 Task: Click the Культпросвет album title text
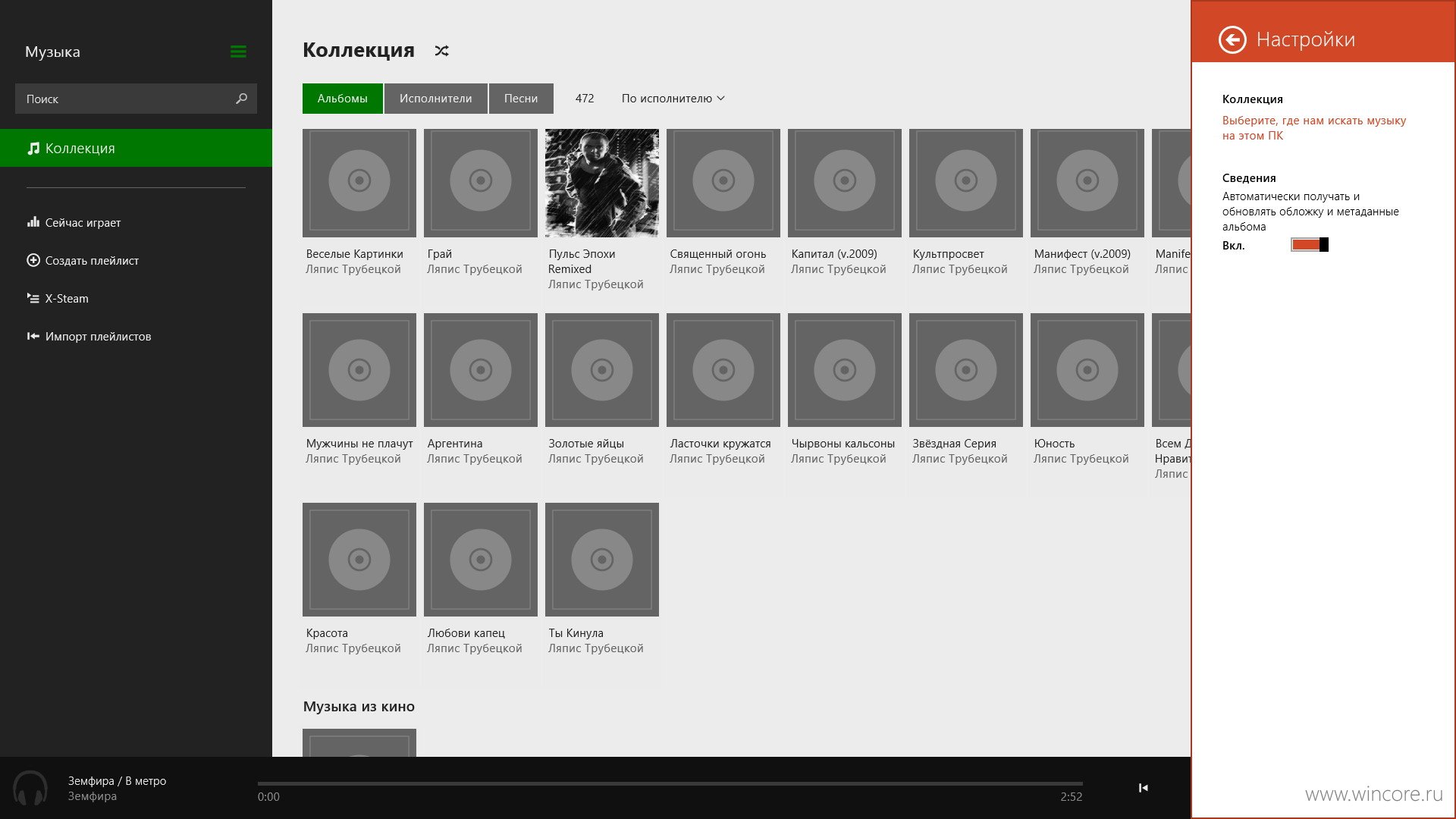[948, 254]
